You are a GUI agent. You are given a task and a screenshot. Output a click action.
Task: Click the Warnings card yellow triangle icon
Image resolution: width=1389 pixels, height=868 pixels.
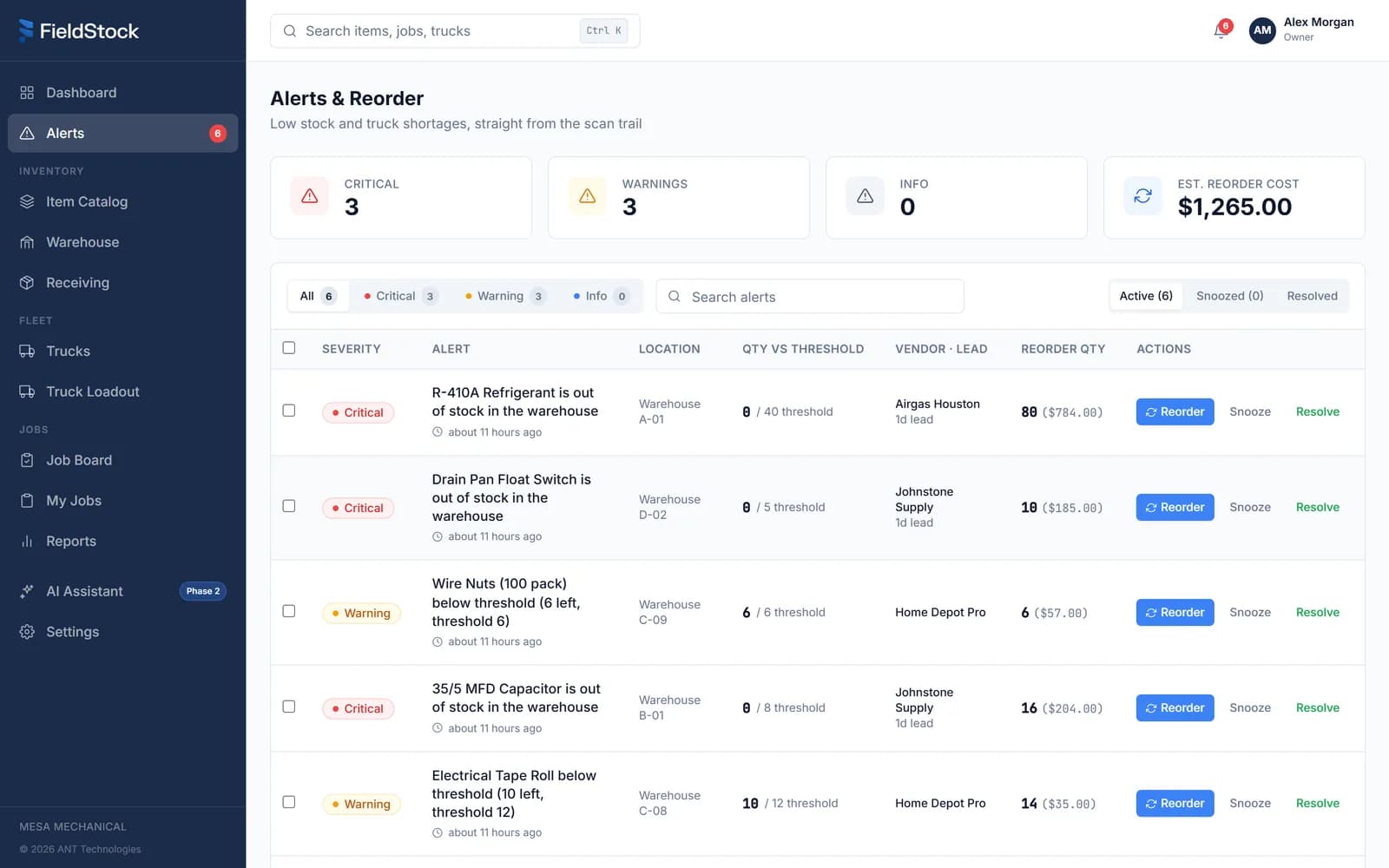point(587,196)
